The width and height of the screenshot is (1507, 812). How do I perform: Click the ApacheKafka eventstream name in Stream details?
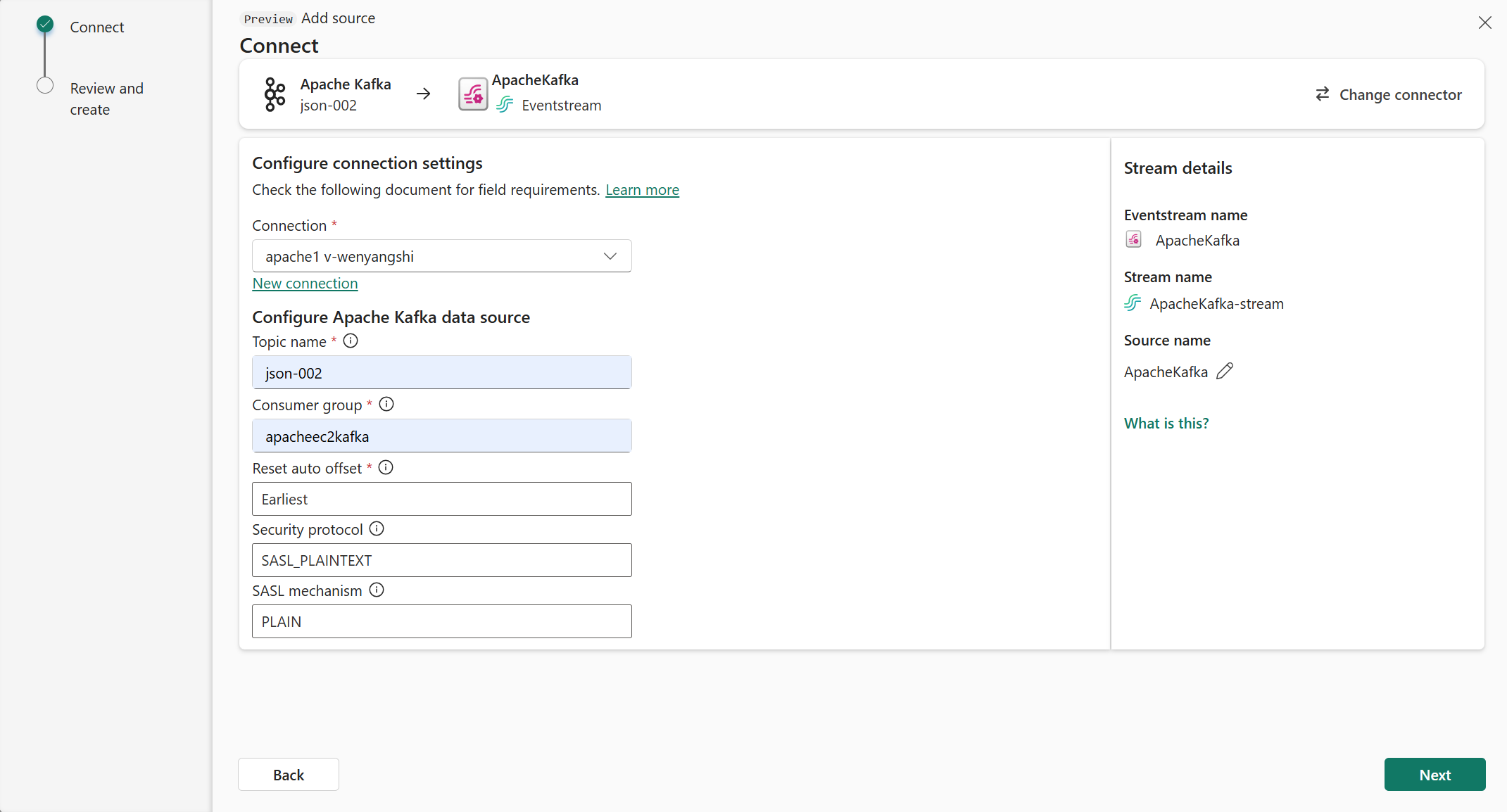click(x=1197, y=241)
